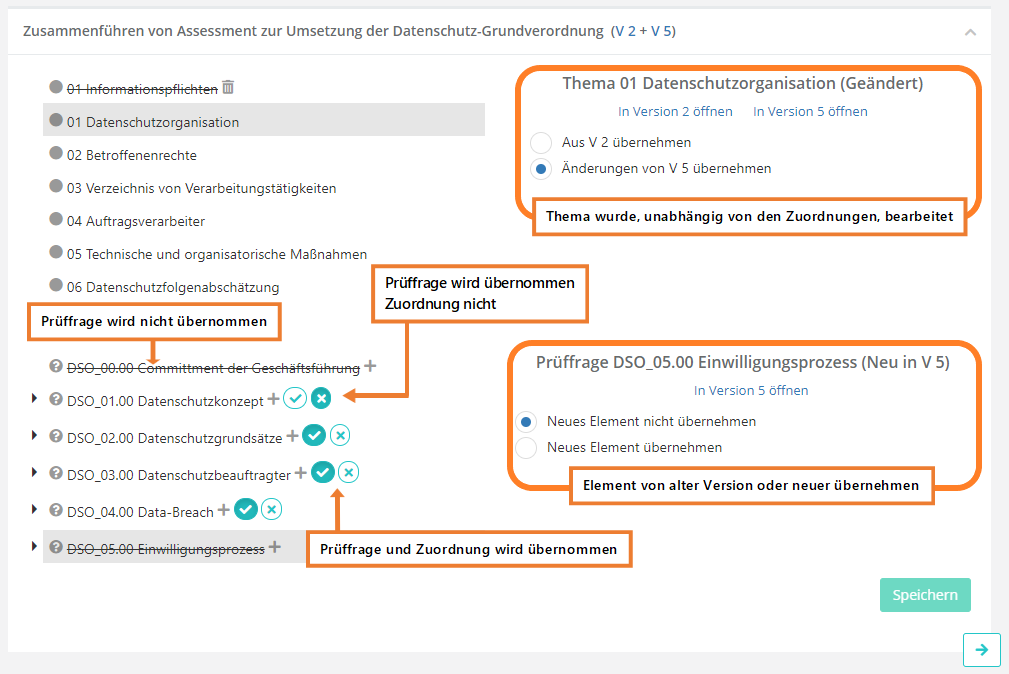The width and height of the screenshot is (1009, 674).
Task: Select 'Änderungen von V 5 übernehmen' radio option
Action: 541,169
